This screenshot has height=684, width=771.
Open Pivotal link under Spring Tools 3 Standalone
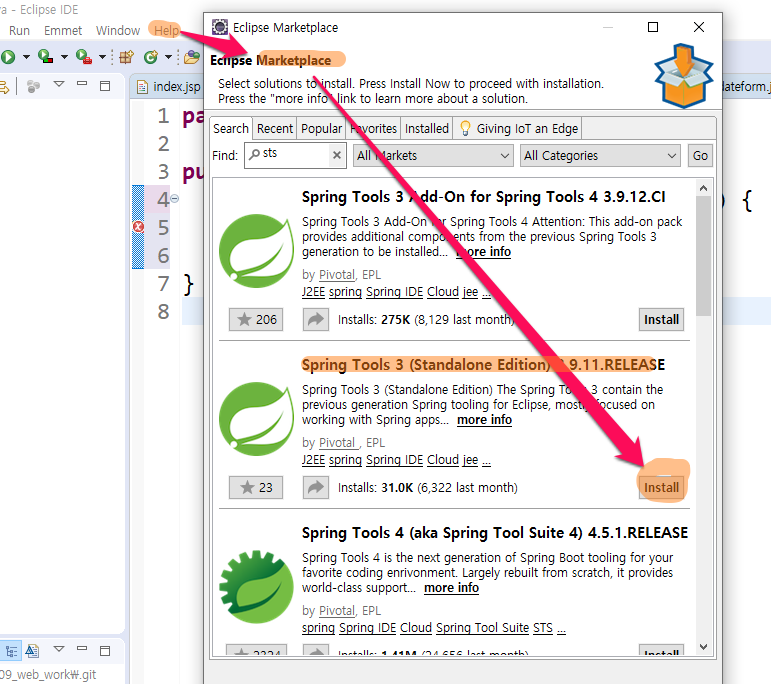337,443
